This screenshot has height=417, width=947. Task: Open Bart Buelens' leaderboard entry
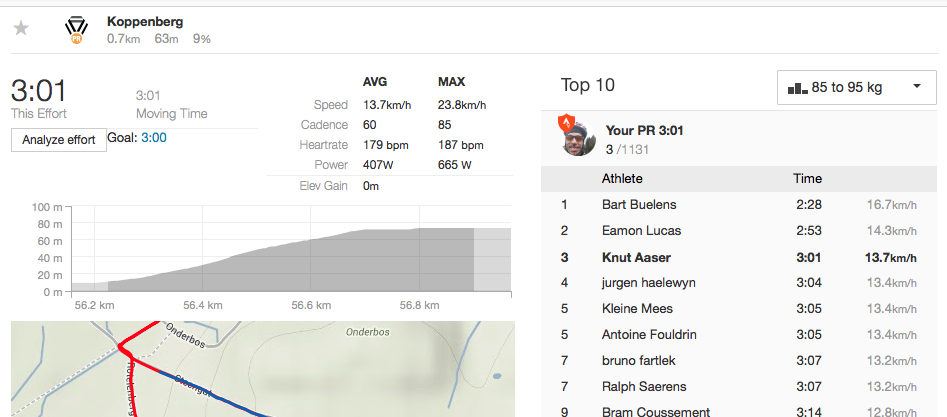pos(639,205)
